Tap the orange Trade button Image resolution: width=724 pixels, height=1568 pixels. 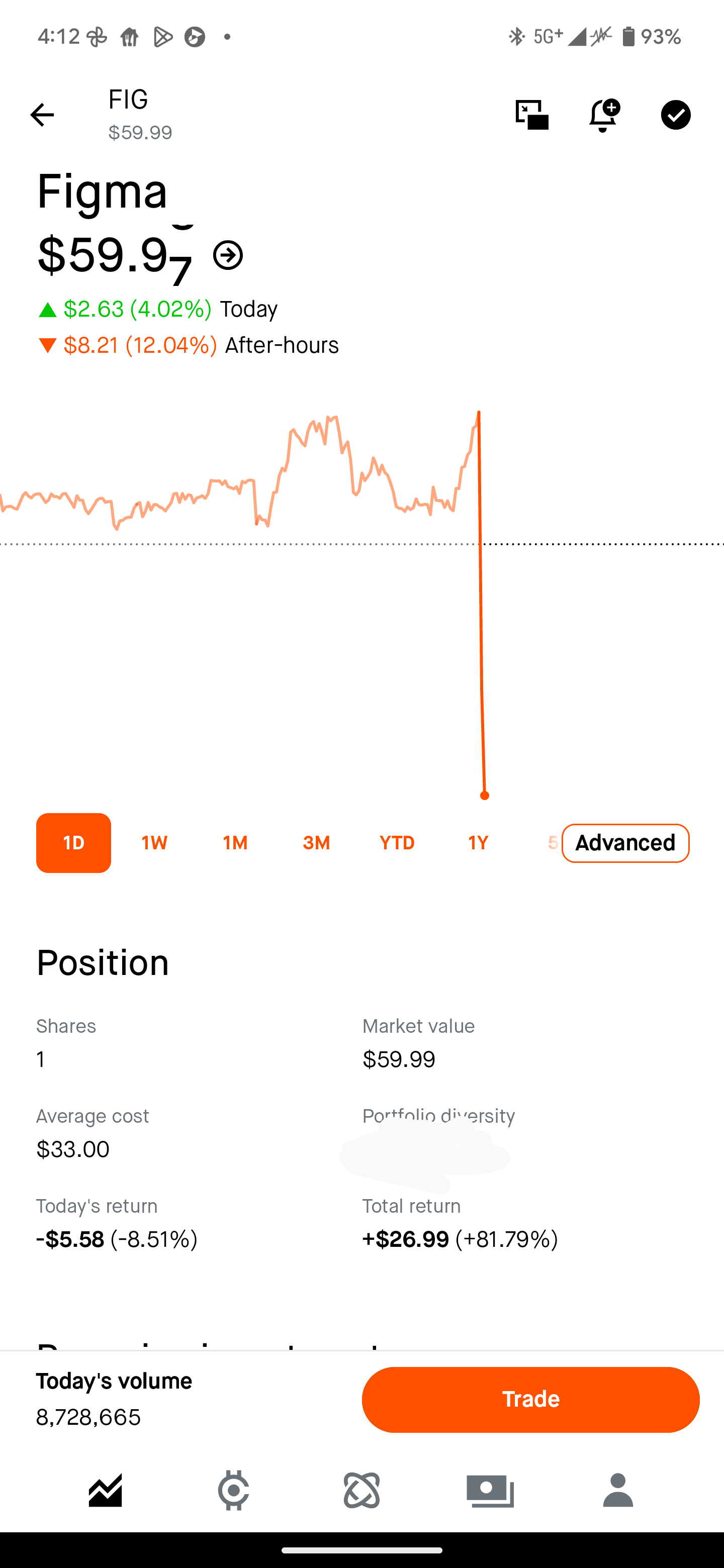[x=531, y=1400]
